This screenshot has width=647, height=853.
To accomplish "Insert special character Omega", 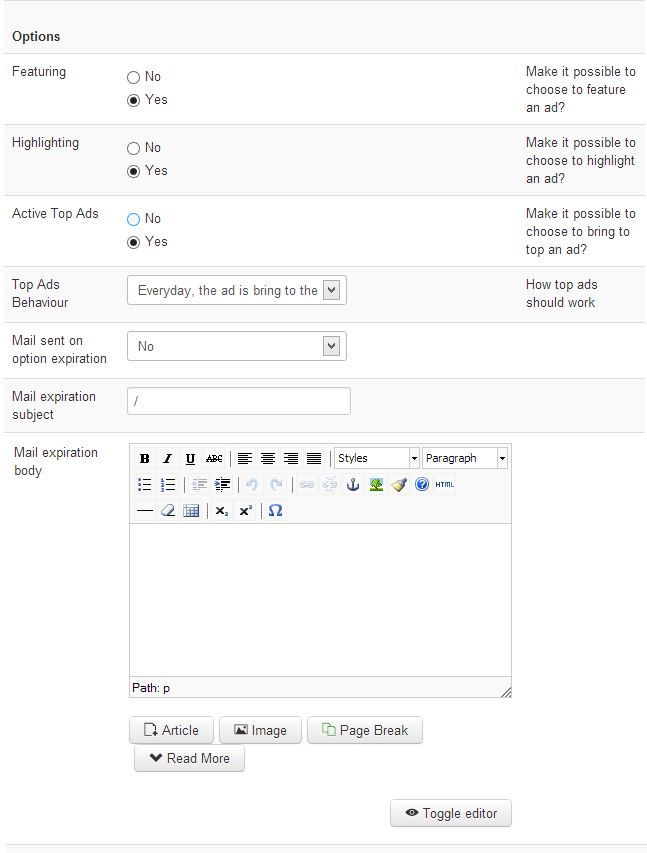I will (x=275, y=511).
